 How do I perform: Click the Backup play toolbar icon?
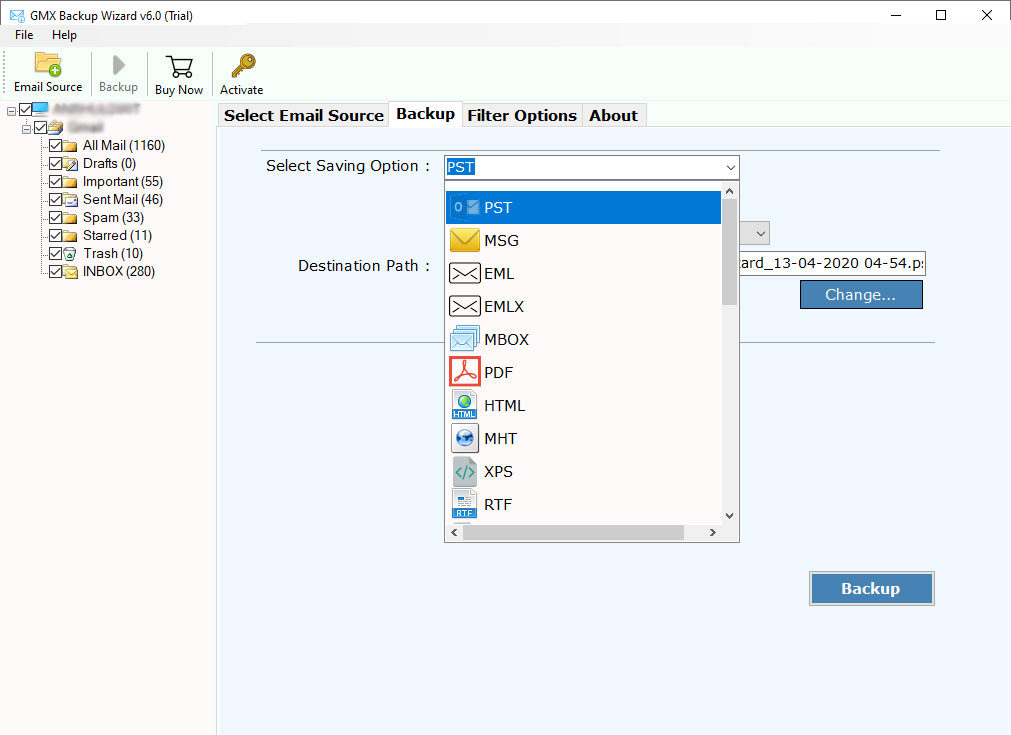(x=118, y=65)
